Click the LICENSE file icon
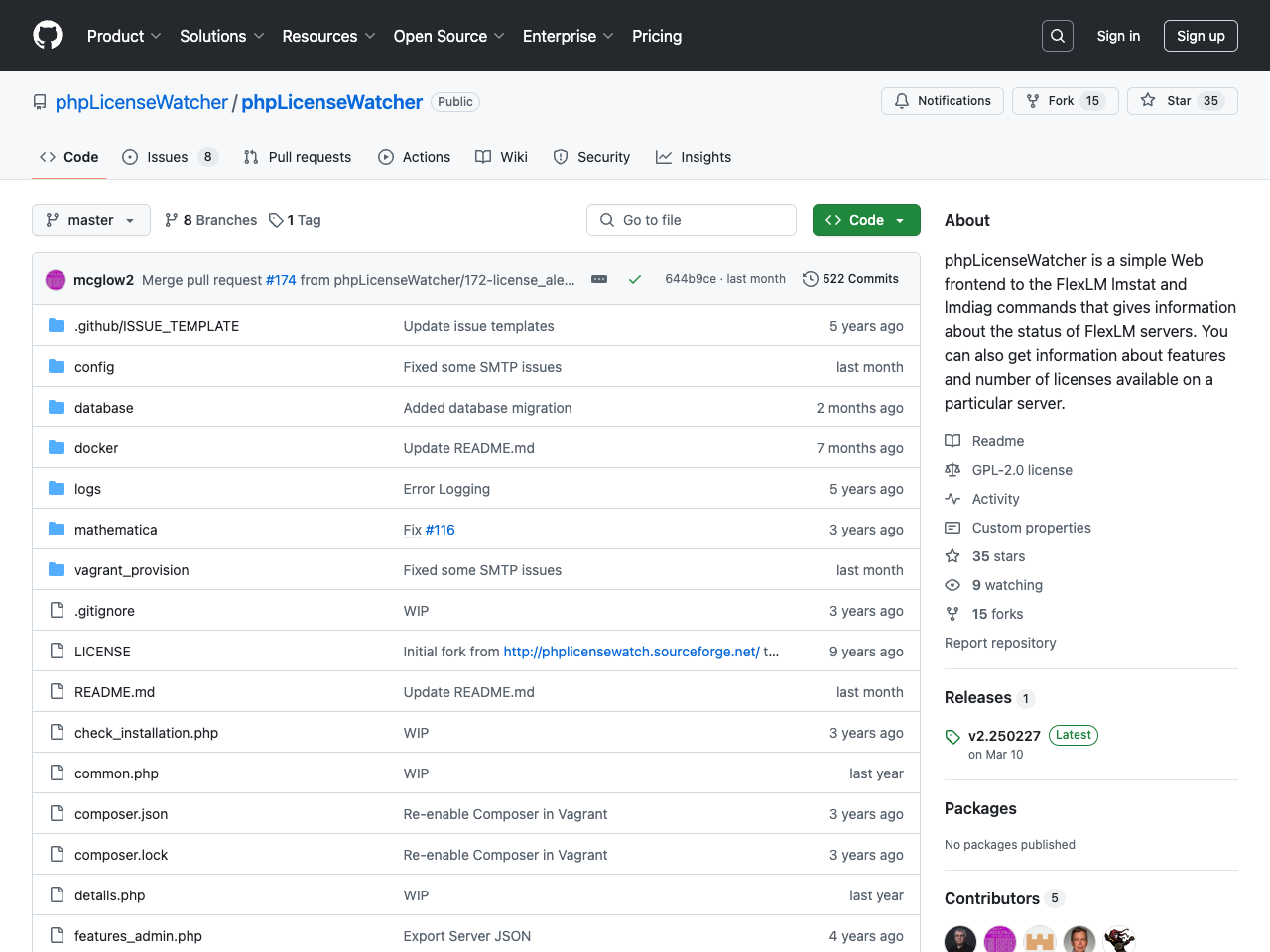The image size is (1270, 952). (57, 652)
